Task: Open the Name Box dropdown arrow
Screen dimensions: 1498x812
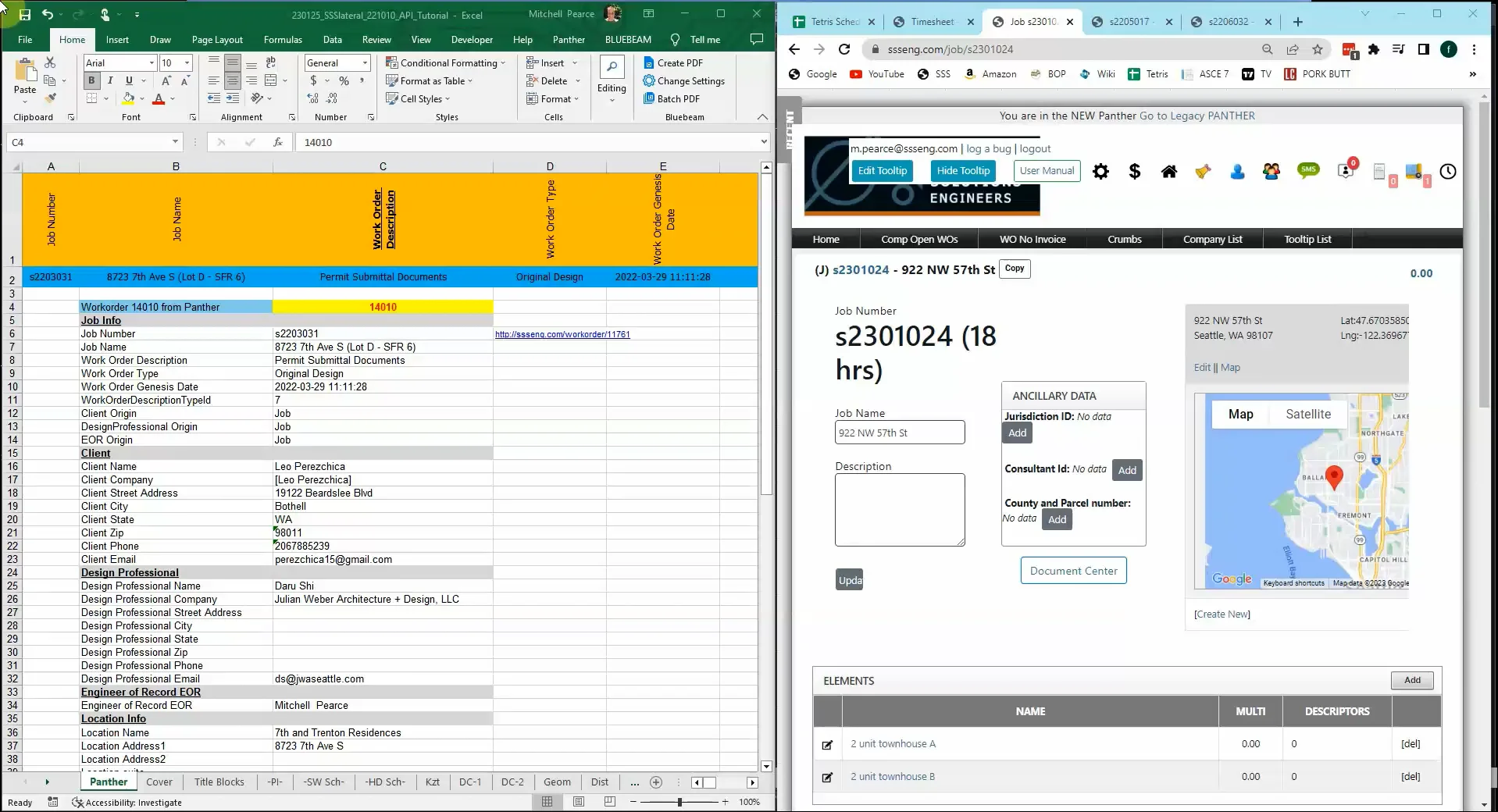Action: point(176,142)
